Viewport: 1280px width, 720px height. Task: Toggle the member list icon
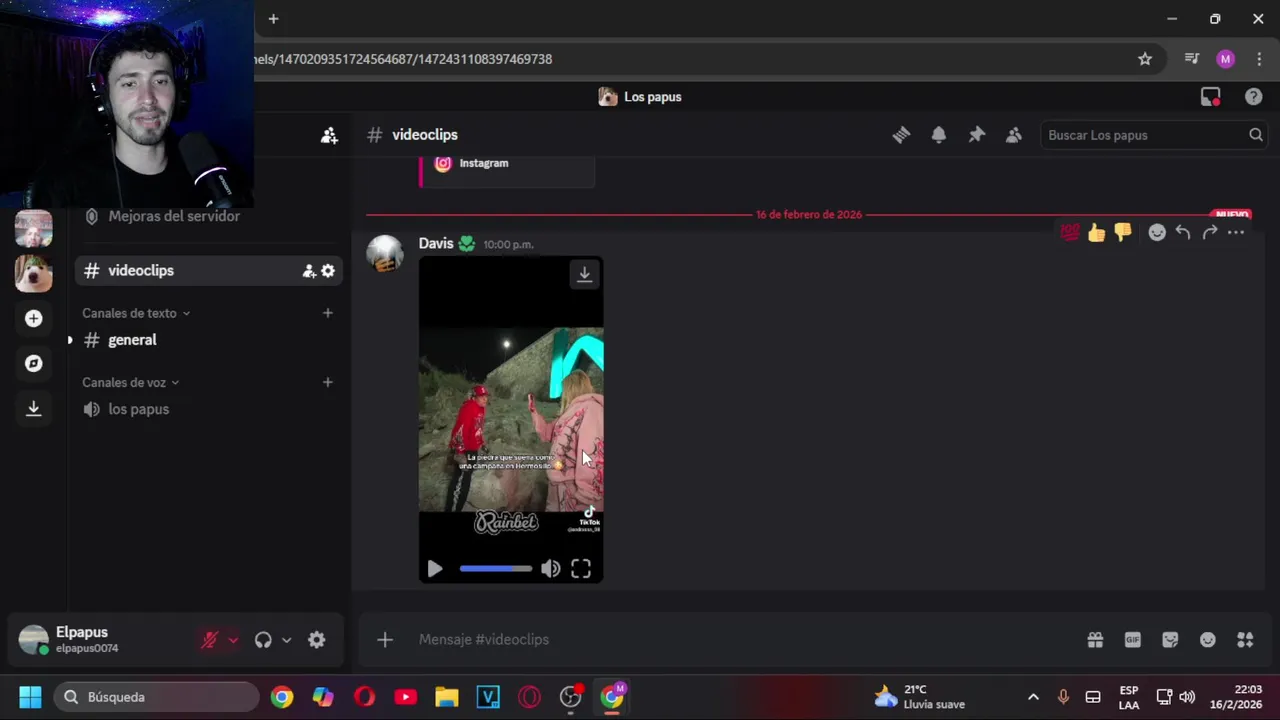click(1014, 135)
